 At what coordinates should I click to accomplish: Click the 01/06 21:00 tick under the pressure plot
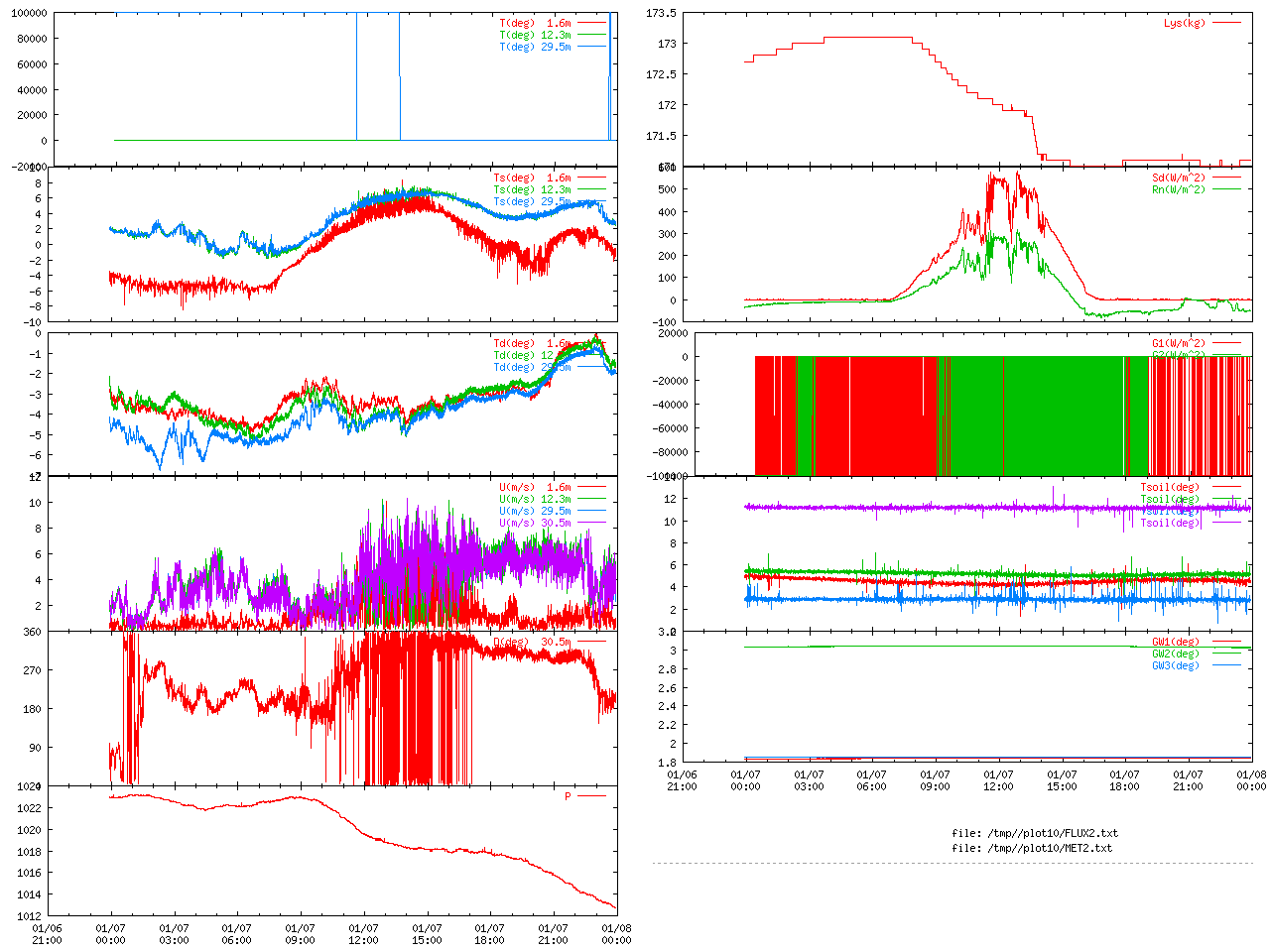point(47,934)
